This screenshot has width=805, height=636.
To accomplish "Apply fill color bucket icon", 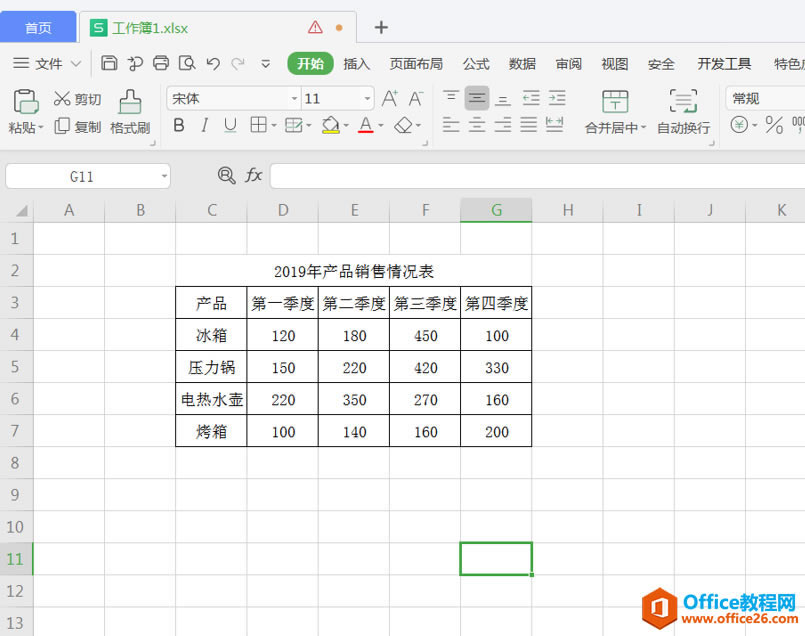I will pos(331,125).
